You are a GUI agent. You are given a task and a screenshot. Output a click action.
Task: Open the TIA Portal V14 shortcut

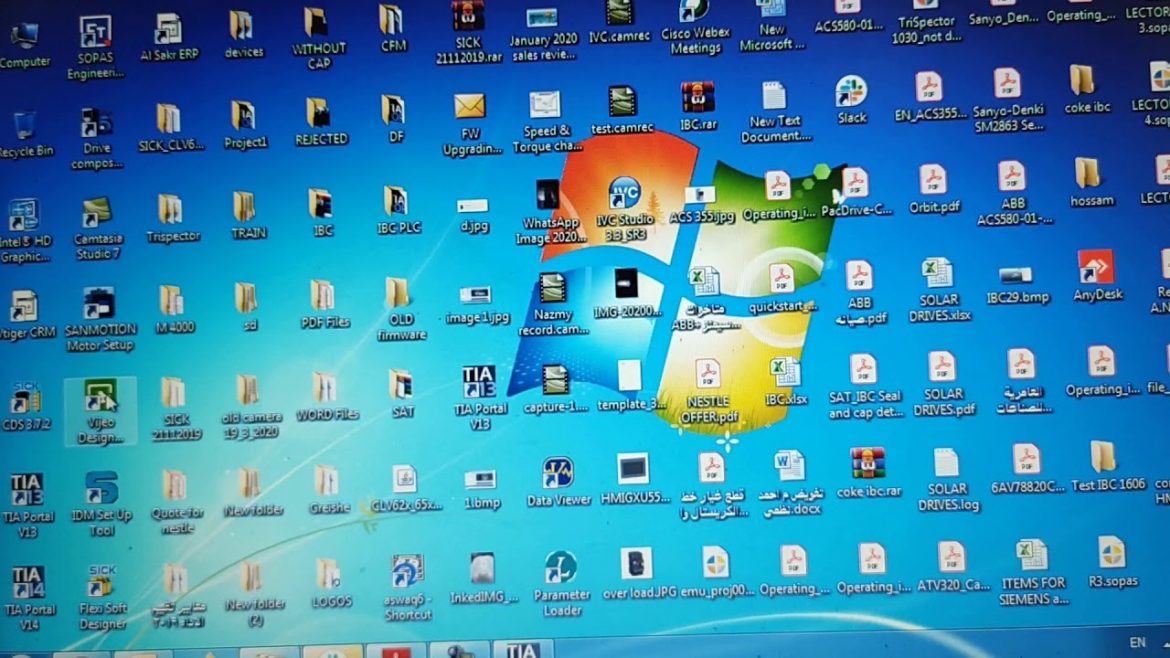point(27,584)
